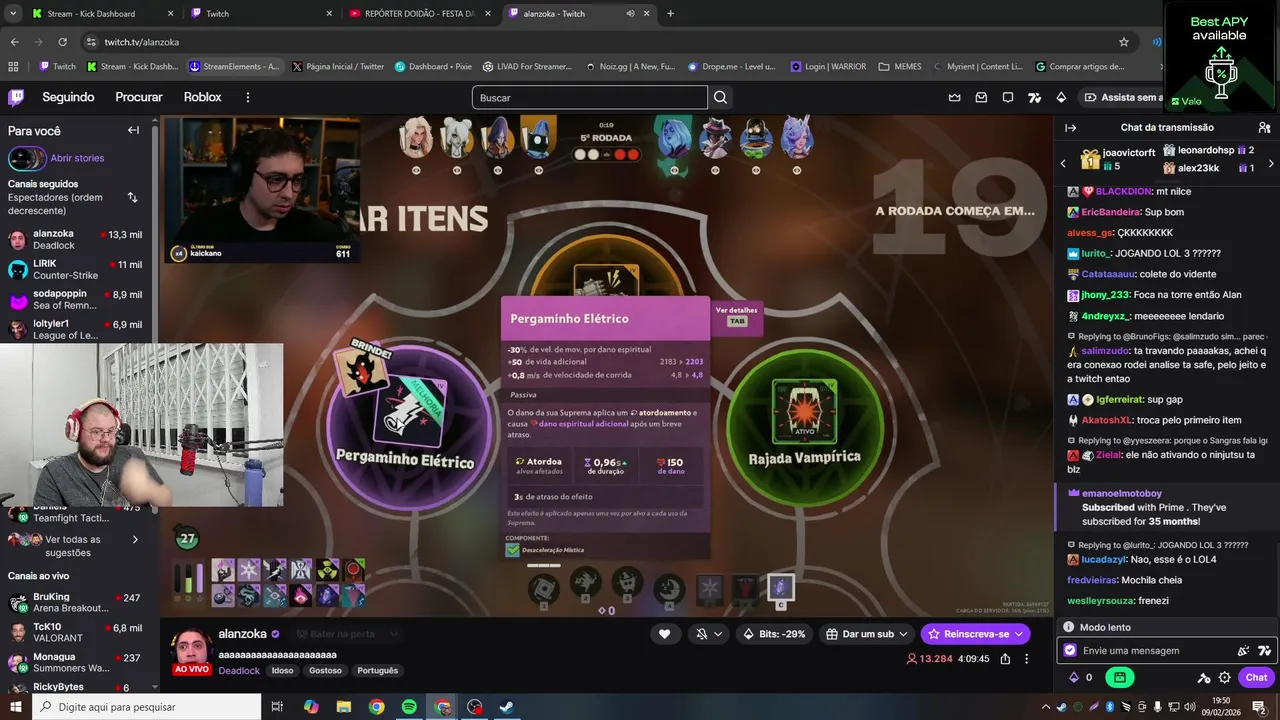This screenshot has height=720, width=1280.
Task: Click the Bits: -29% button
Action: click(x=775, y=634)
